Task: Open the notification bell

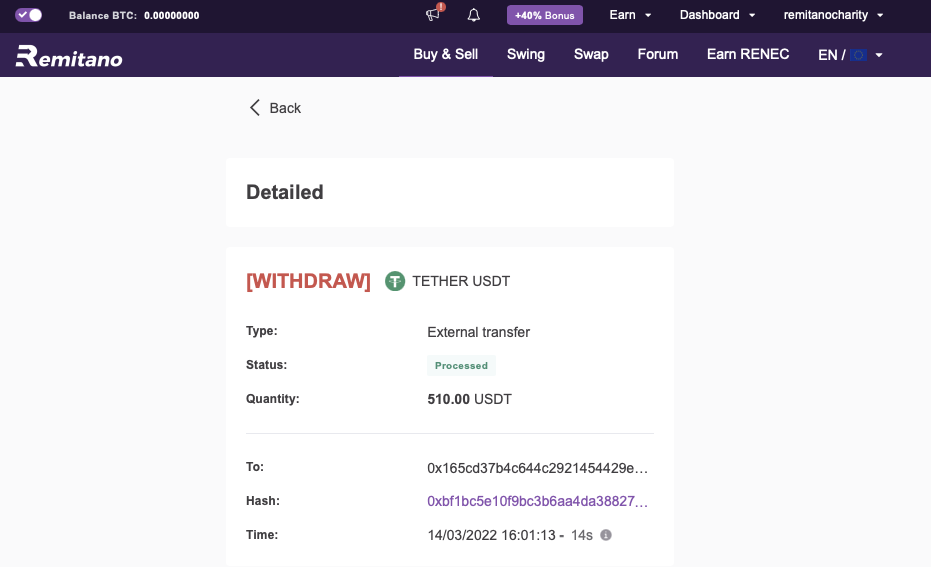Action: pos(473,15)
